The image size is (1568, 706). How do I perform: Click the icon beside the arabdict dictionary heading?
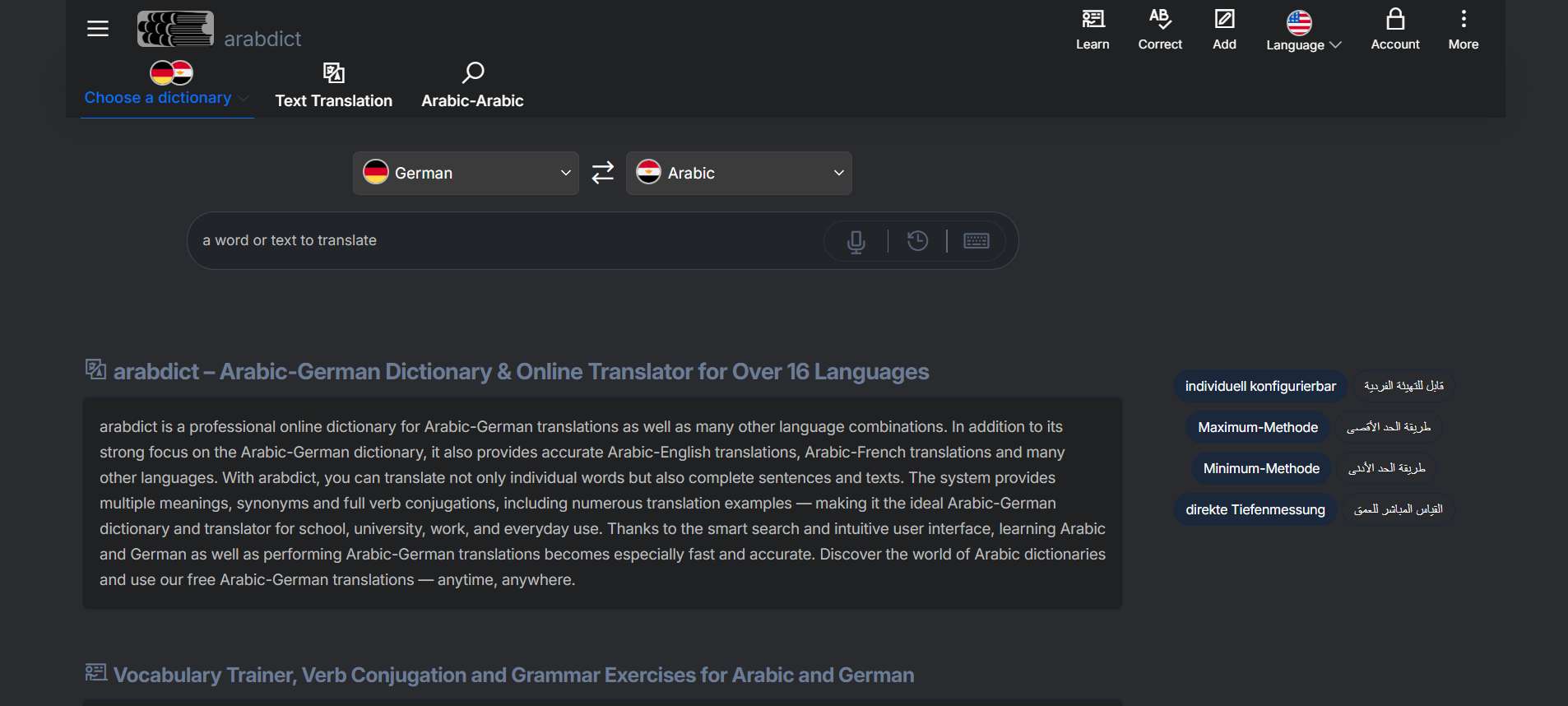click(x=95, y=369)
